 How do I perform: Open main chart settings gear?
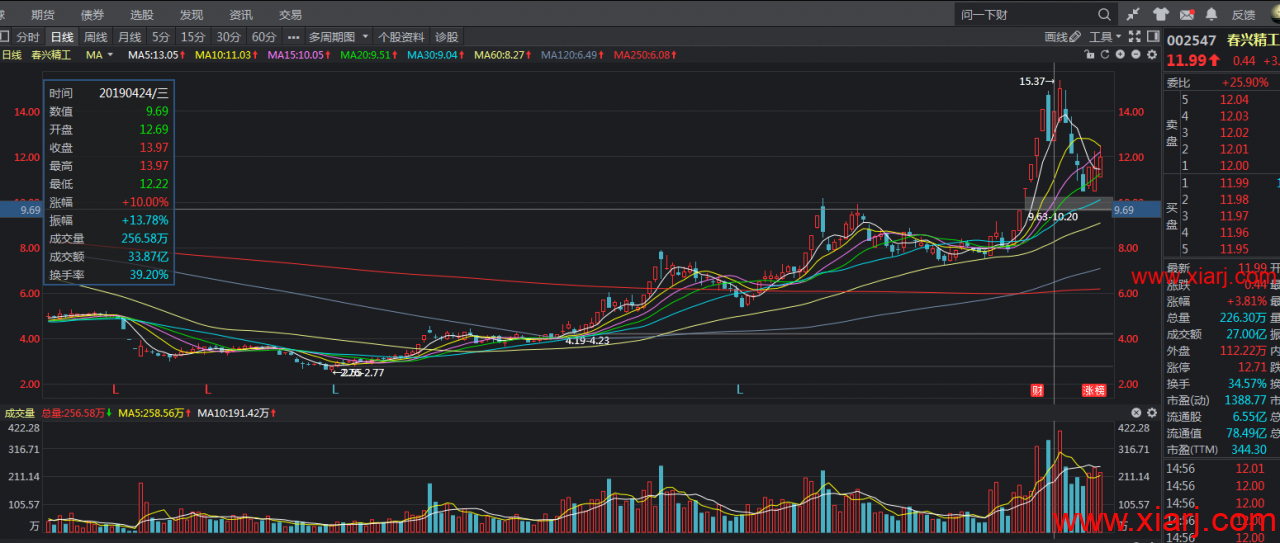click(x=1151, y=55)
